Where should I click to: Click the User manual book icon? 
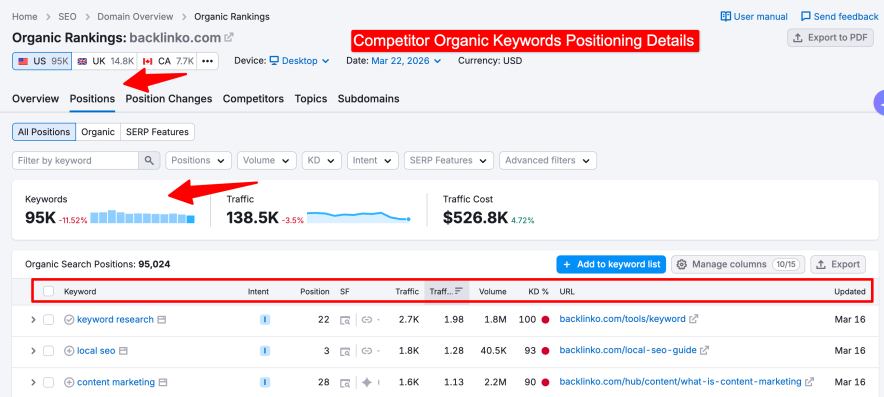tap(726, 16)
